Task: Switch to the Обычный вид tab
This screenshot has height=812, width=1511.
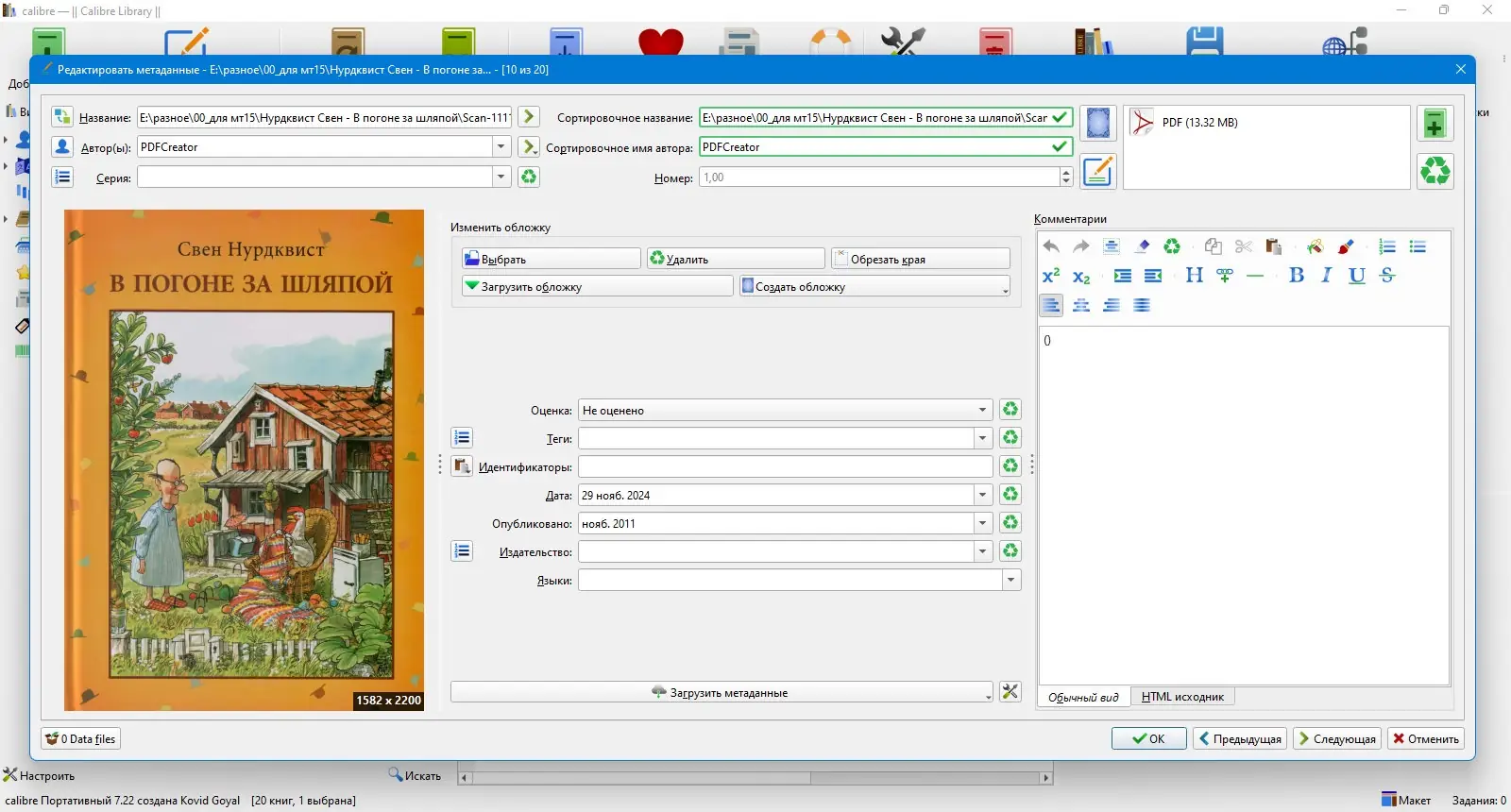Action: (x=1083, y=697)
